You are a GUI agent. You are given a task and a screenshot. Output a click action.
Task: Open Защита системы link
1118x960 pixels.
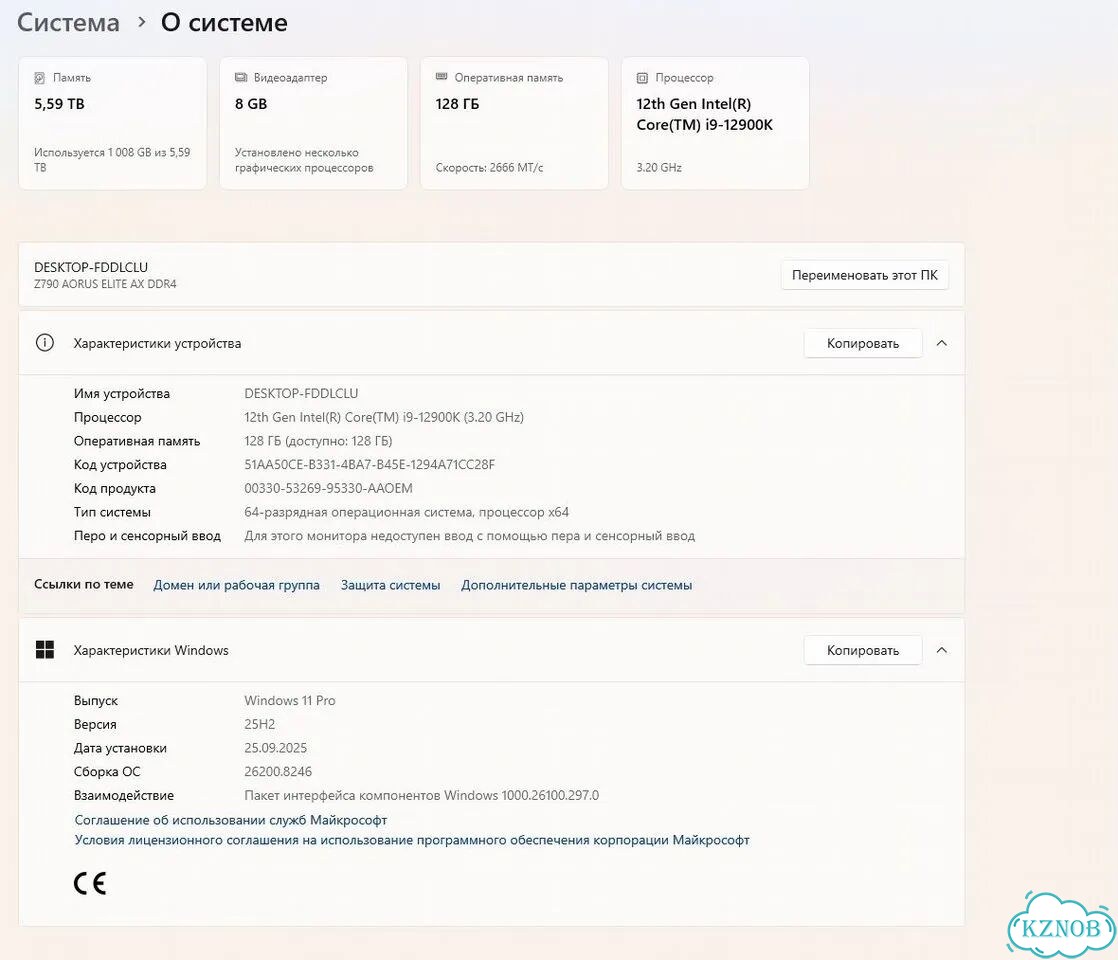390,585
